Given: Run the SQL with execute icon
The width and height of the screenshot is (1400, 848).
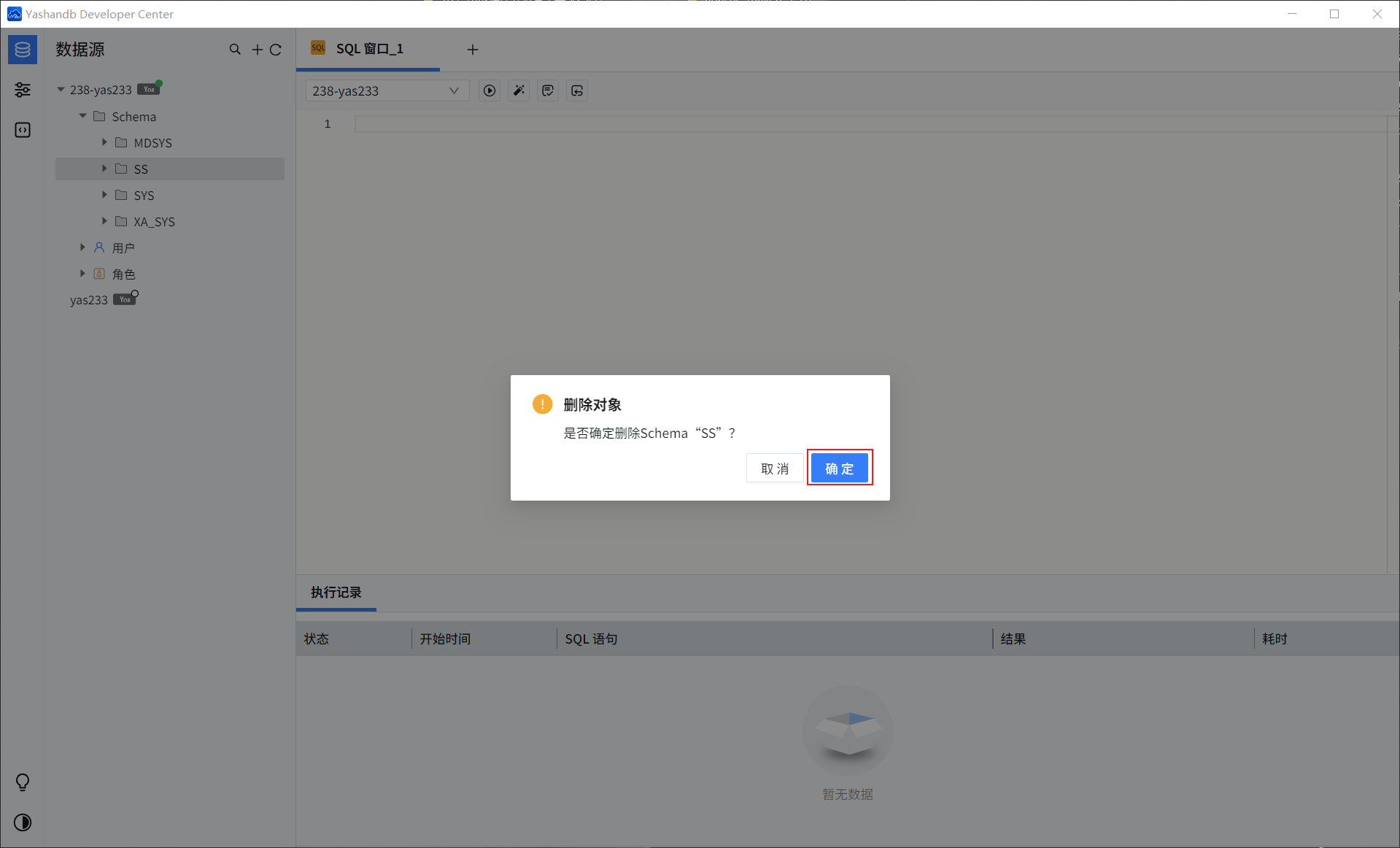Looking at the screenshot, I should (x=490, y=90).
